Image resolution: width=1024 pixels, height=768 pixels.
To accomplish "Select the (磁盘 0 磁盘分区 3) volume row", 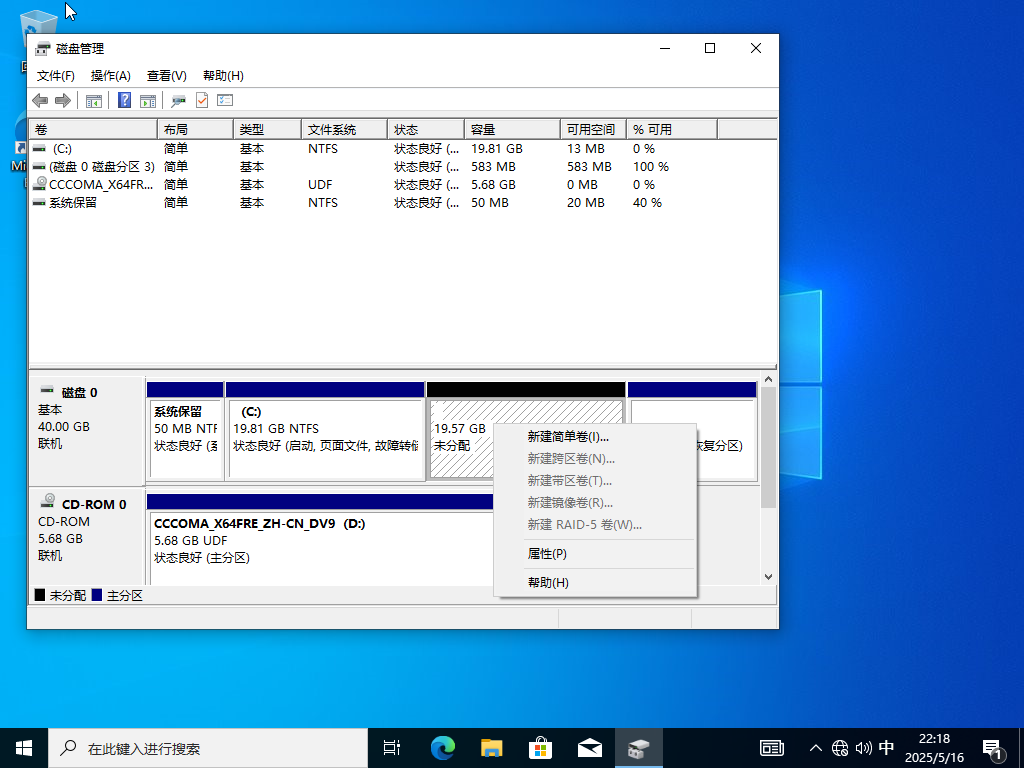I will click(x=403, y=167).
